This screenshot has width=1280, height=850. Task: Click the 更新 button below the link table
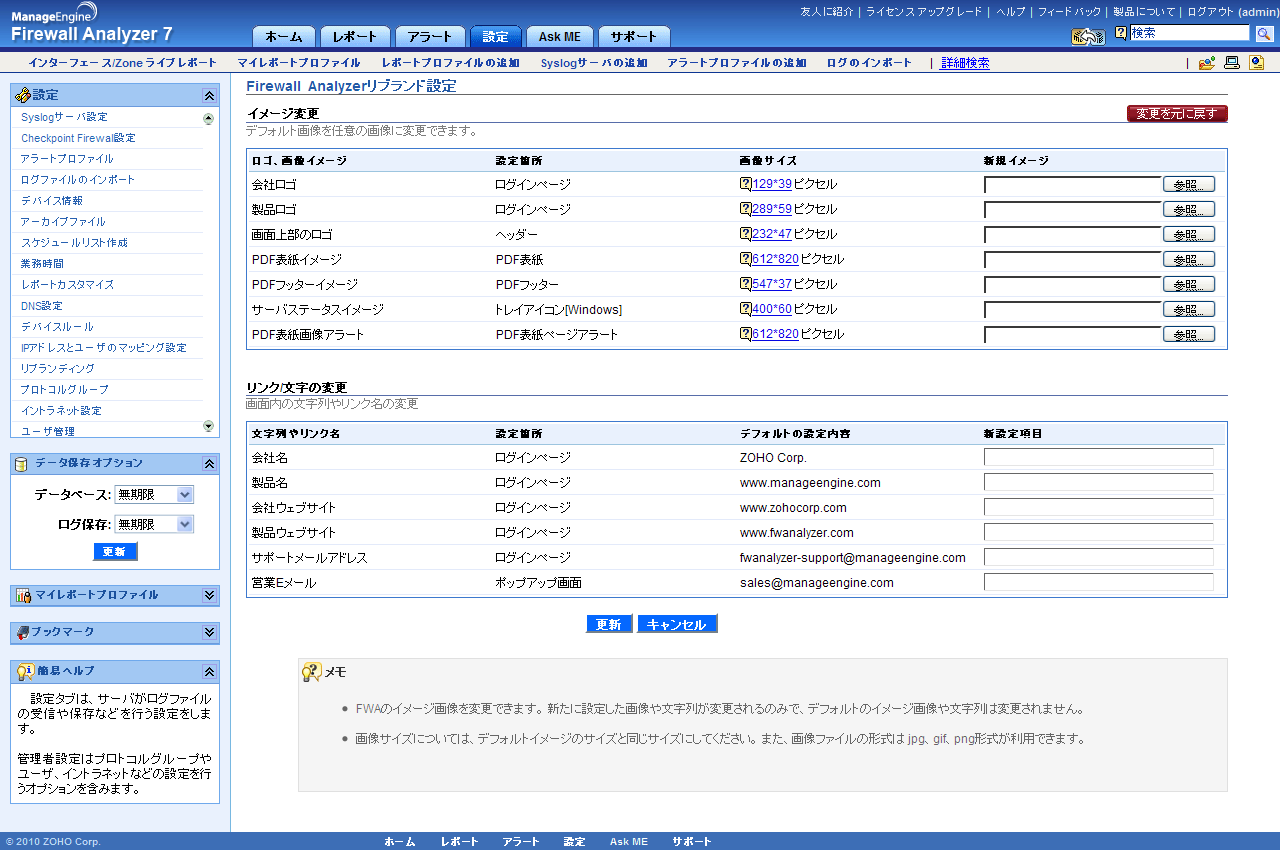click(609, 624)
